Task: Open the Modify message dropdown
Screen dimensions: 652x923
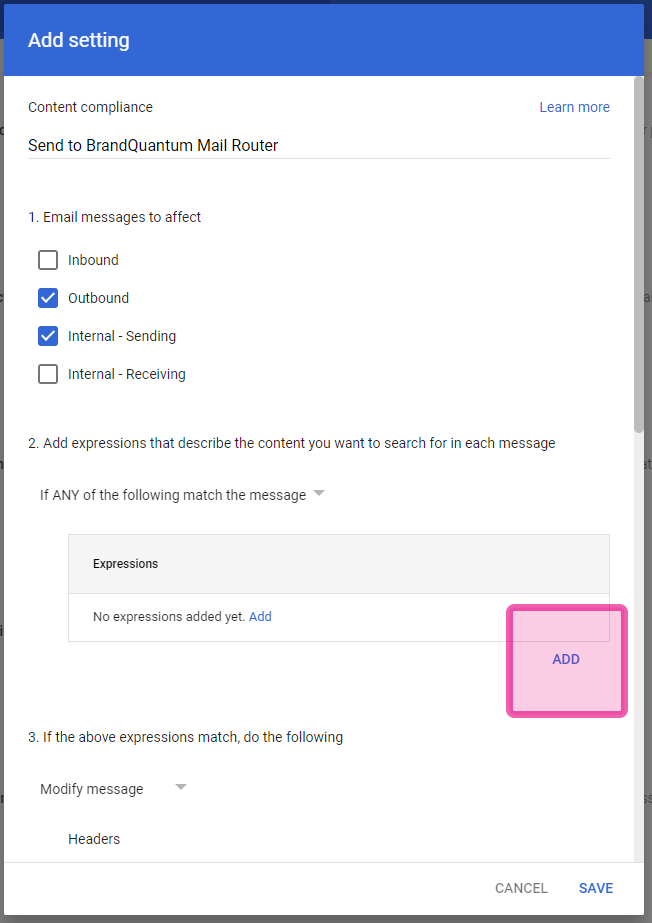Action: (x=113, y=788)
